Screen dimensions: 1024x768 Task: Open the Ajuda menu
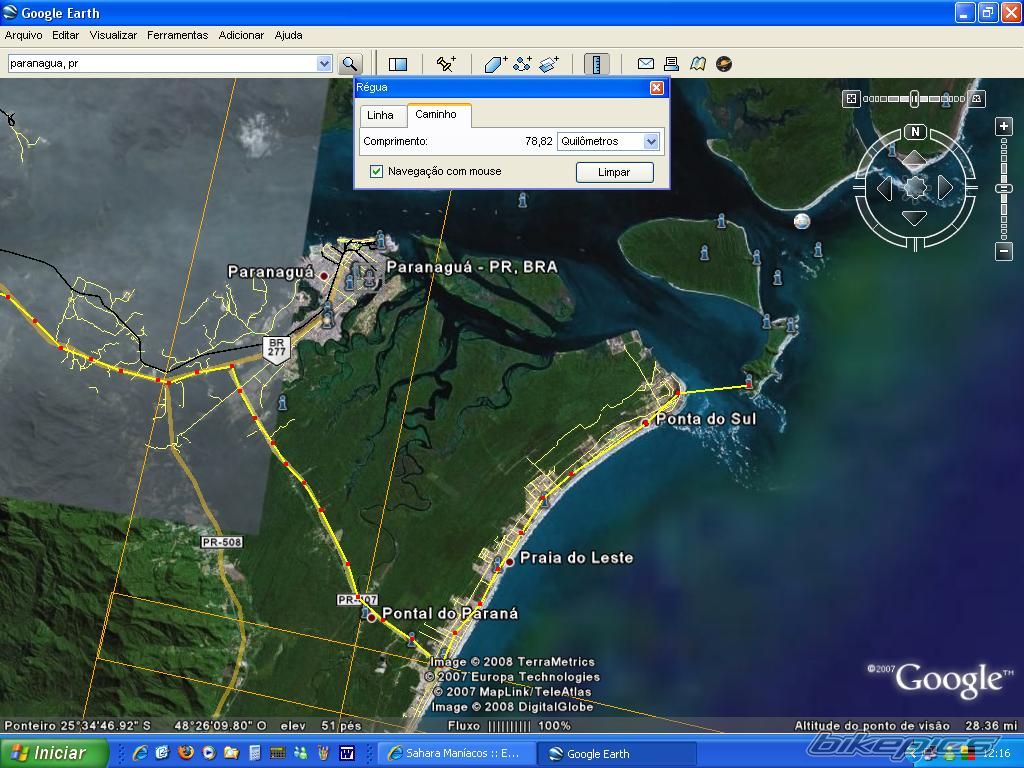[288, 35]
